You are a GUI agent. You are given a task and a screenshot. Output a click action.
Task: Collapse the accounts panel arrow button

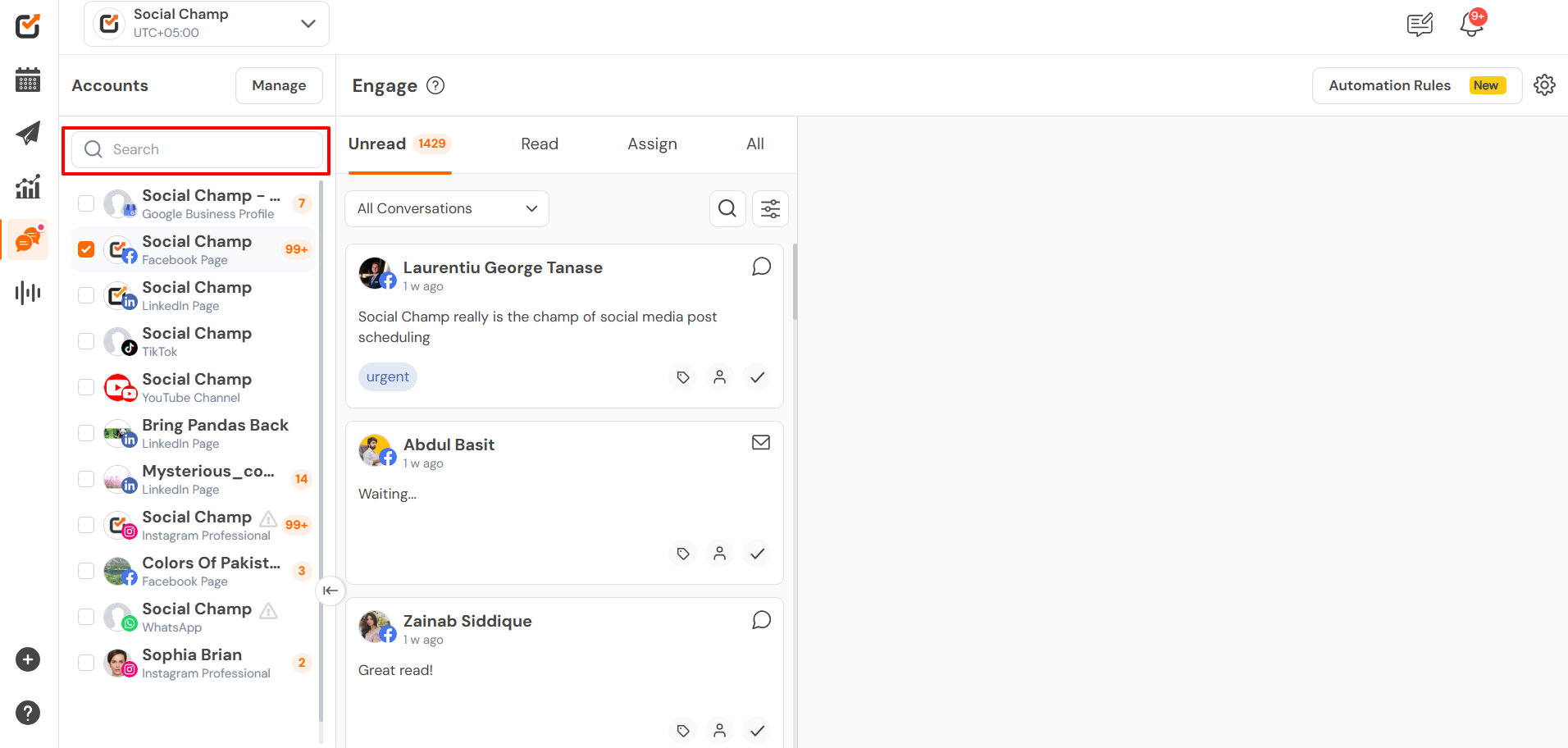point(330,591)
